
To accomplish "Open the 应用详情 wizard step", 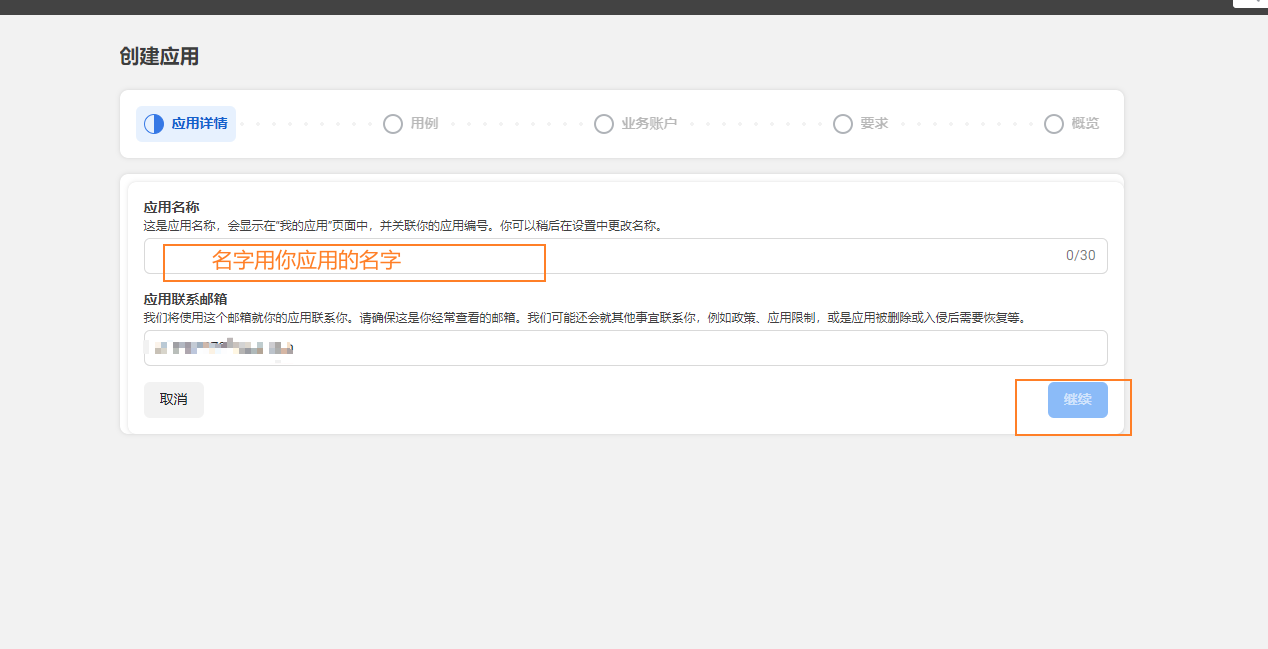I will pyautogui.click(x=185, y=124).
